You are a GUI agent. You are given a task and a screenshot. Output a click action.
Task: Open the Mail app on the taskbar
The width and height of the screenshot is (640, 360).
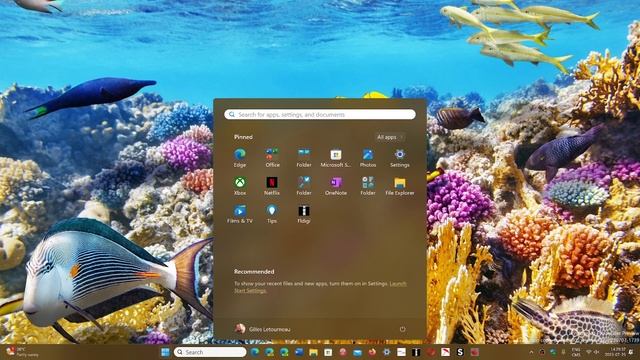tap(358, 352)
